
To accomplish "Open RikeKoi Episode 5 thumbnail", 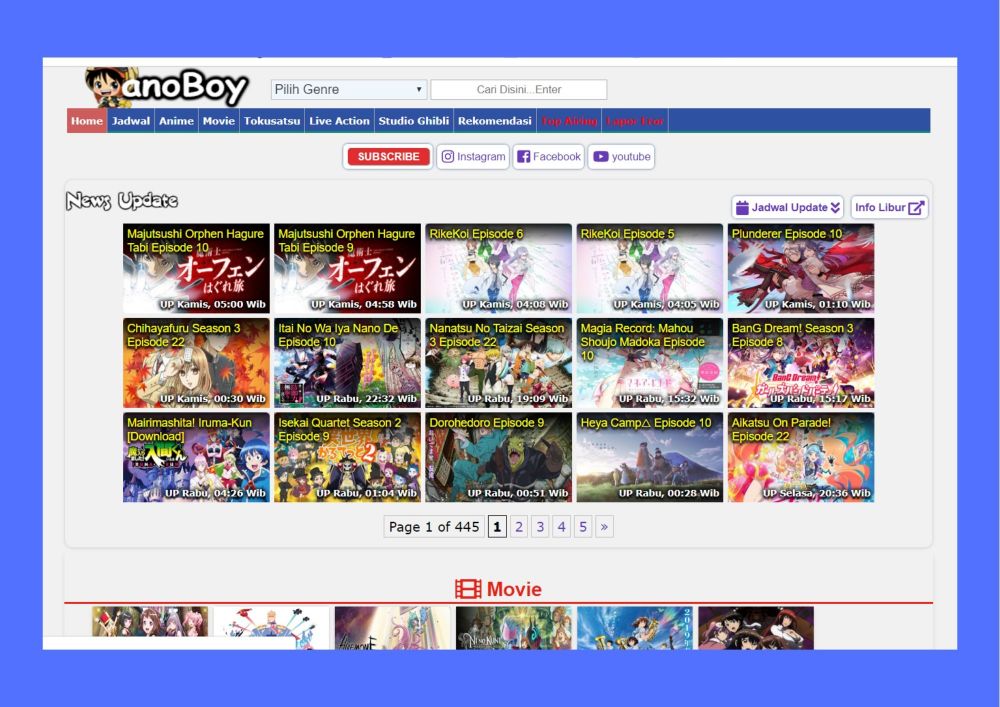I will (650, 268).
